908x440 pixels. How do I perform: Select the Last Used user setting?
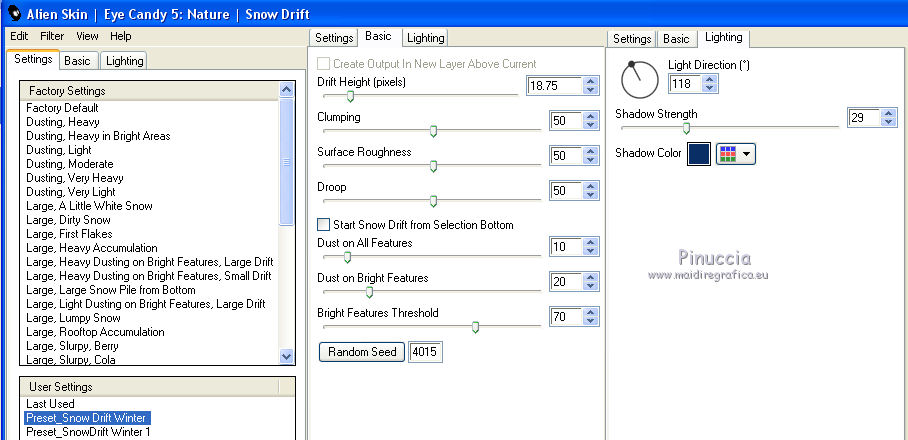50,404
